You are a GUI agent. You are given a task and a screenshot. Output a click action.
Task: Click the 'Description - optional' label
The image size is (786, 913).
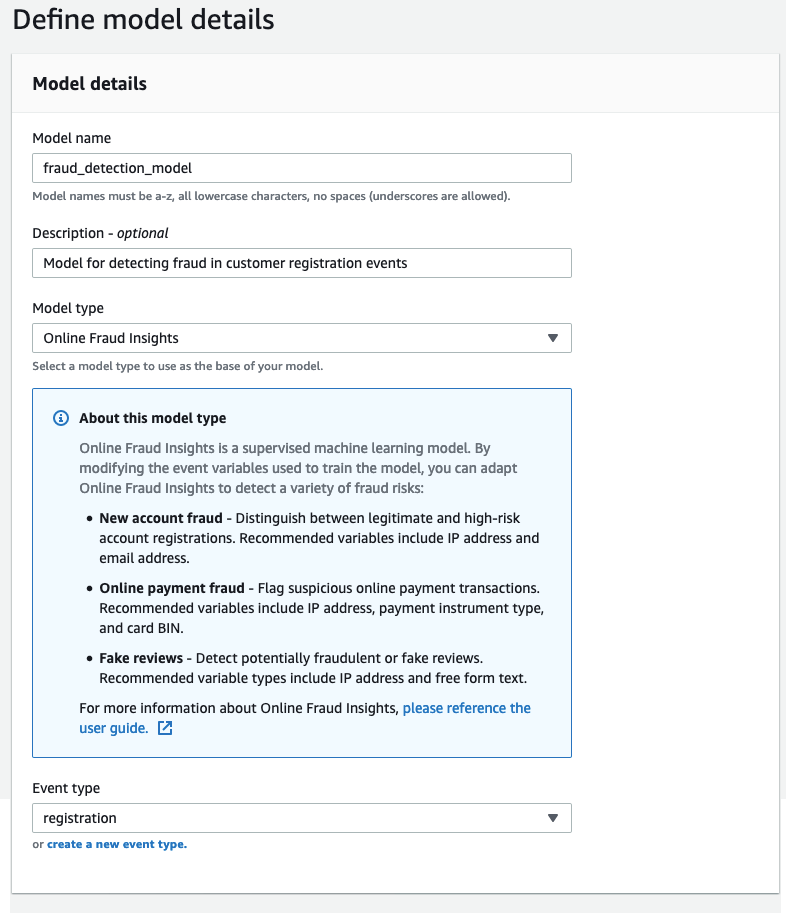(x=100, y=233)
